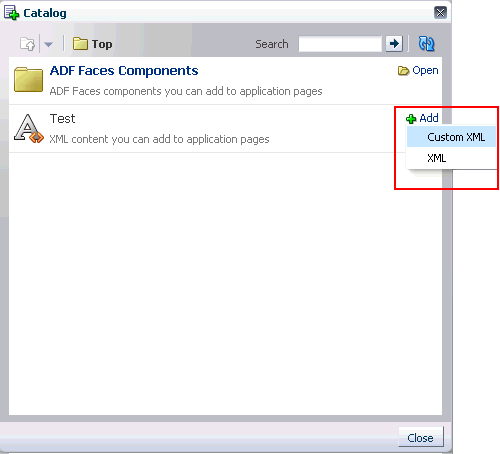
Task: Click the ADF Faces Components folder icon
Action: tap(28, 79)
